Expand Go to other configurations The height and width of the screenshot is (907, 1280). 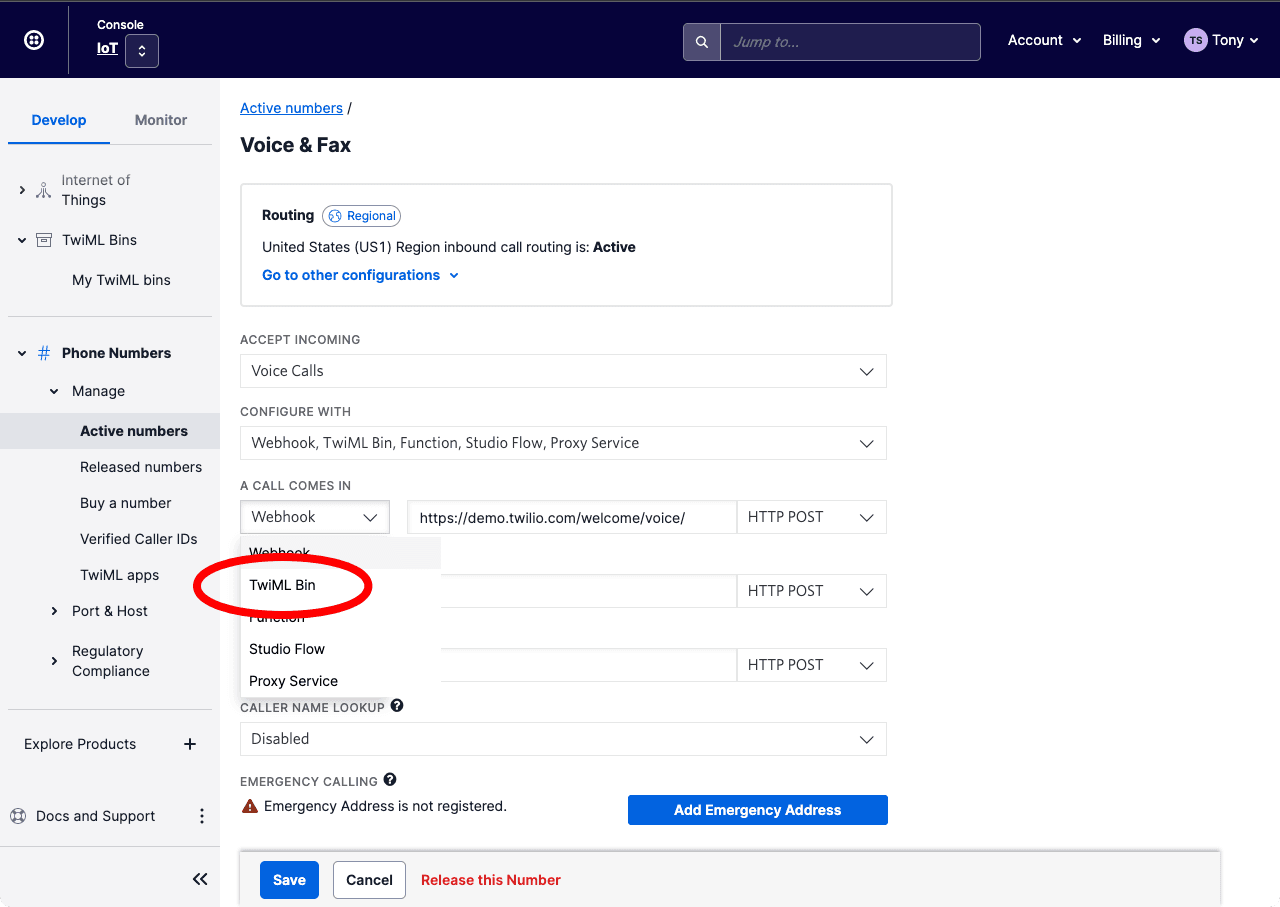point(360,274)
